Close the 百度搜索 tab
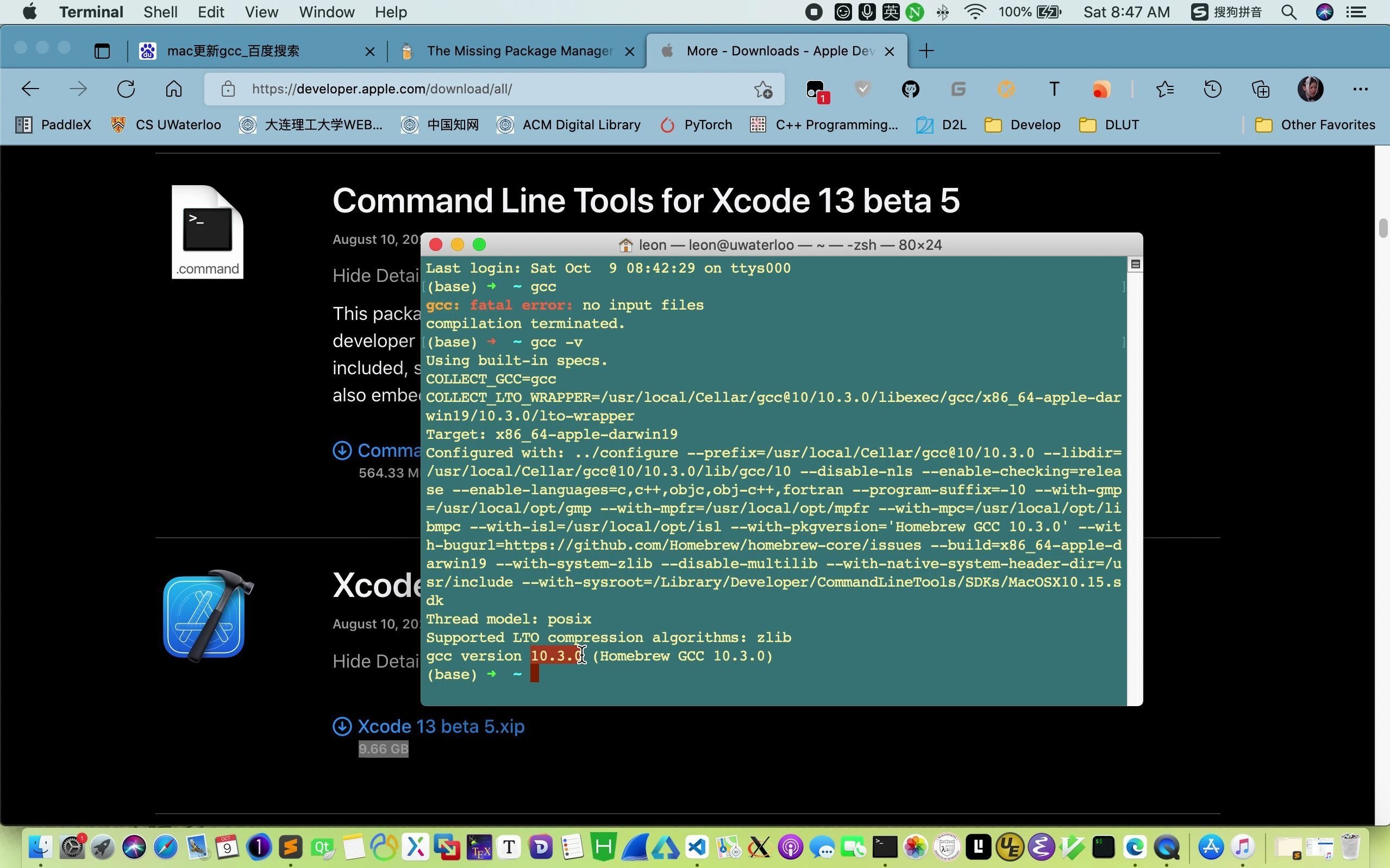Viewport: 1390px width, 868px height. pos(370,52)
